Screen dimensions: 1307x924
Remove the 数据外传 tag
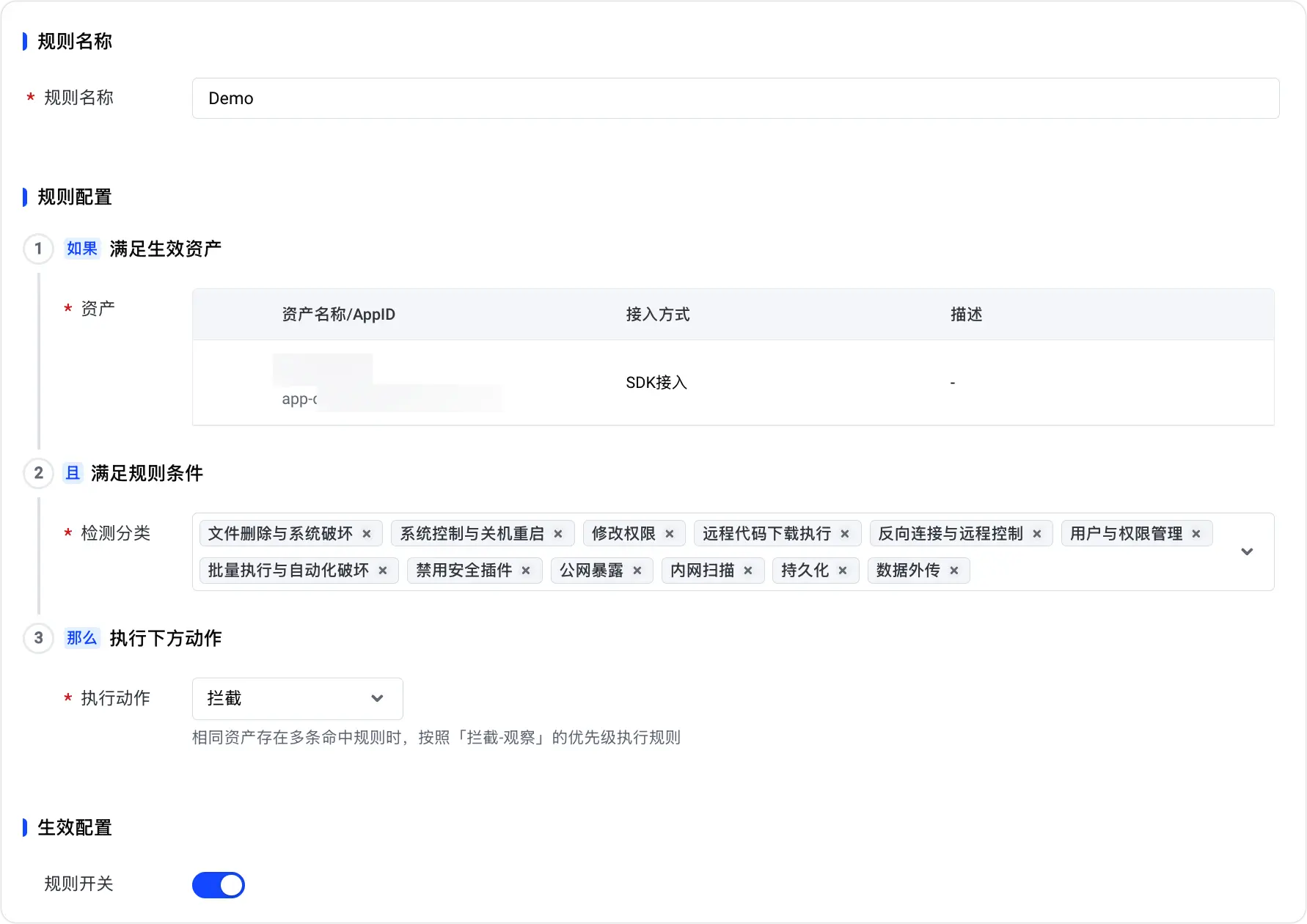point(954,571)
